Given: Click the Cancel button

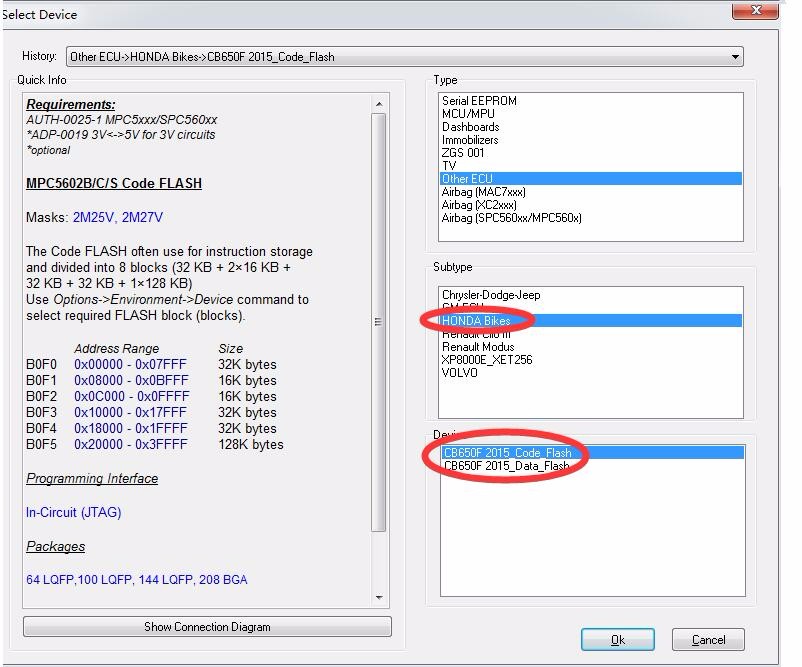Looking at the screenshot, I should (x=708, y=639).
